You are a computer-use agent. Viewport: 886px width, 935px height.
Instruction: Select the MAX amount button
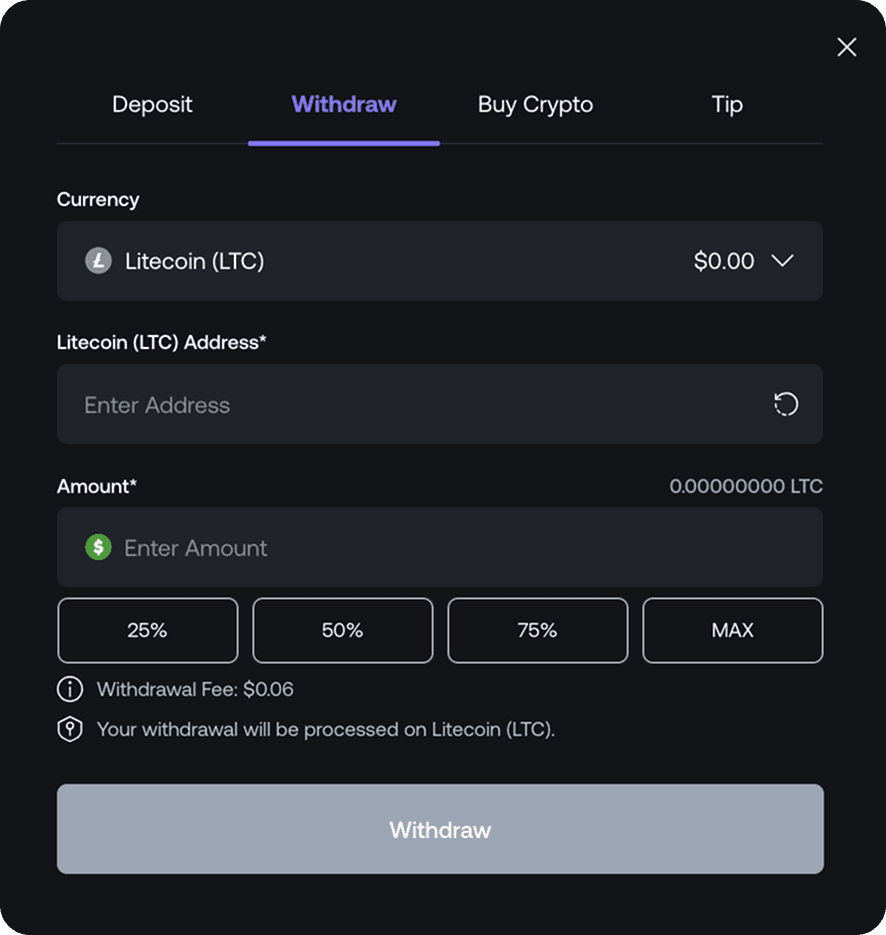732,630
